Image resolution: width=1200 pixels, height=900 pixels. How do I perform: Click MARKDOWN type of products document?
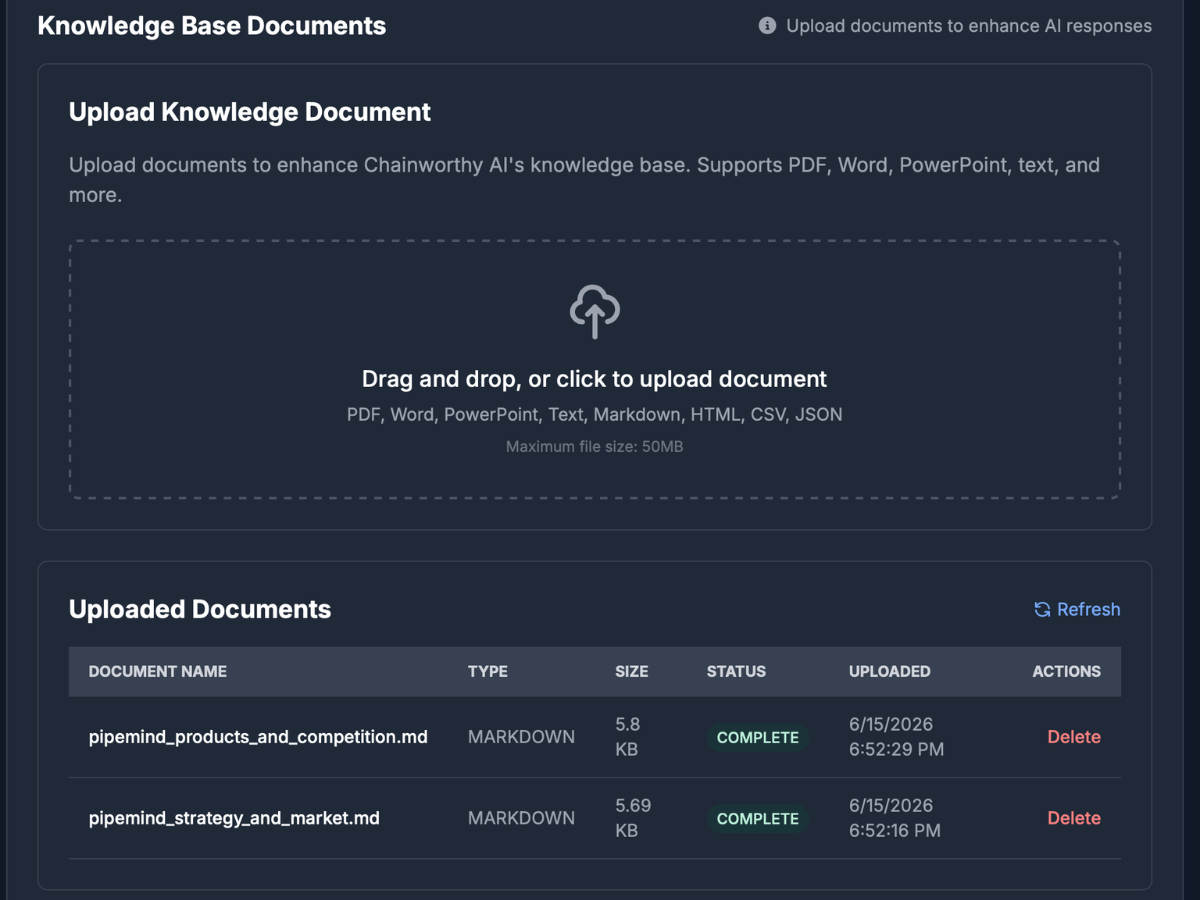pyautogui.click(x=521, y=737)
